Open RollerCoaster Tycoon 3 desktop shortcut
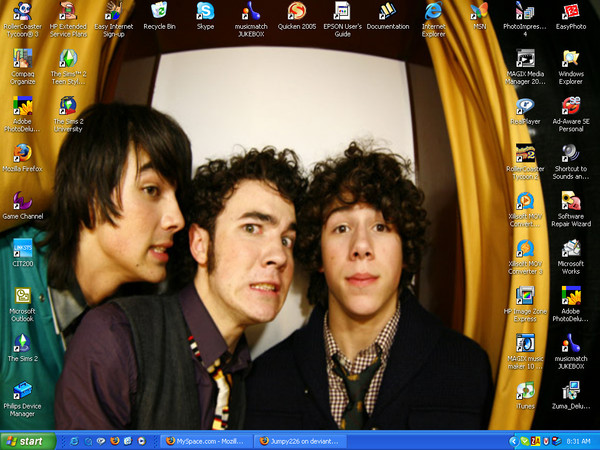This screenshot has height=450, width=600. coord(23,11)
